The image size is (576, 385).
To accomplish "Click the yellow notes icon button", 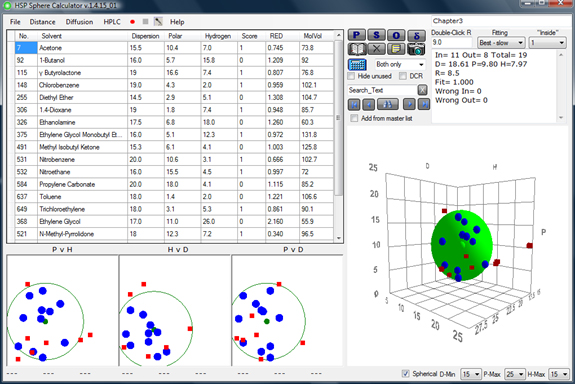I will coord(396,48).
